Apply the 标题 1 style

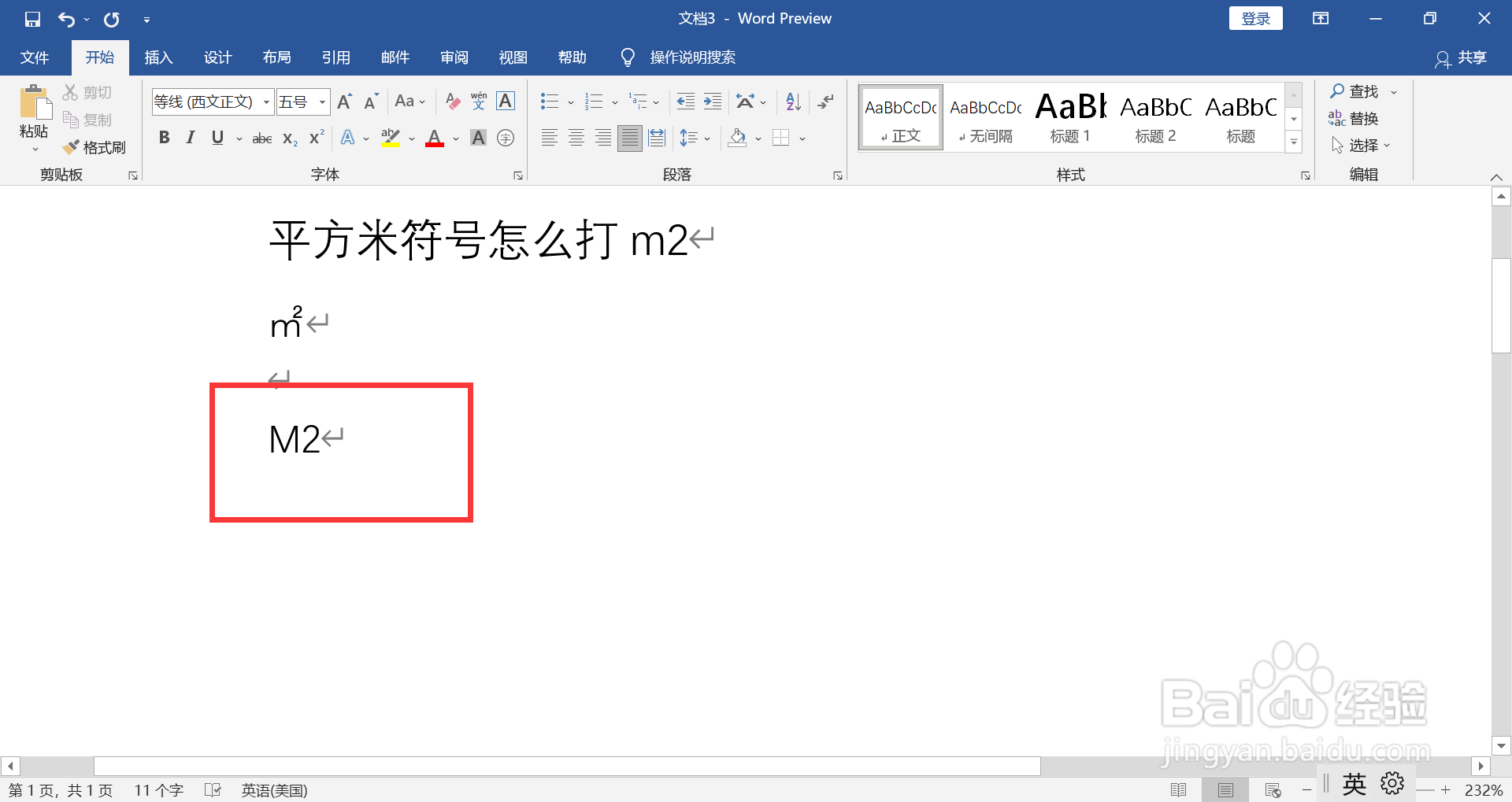(x=1069, y=116)
